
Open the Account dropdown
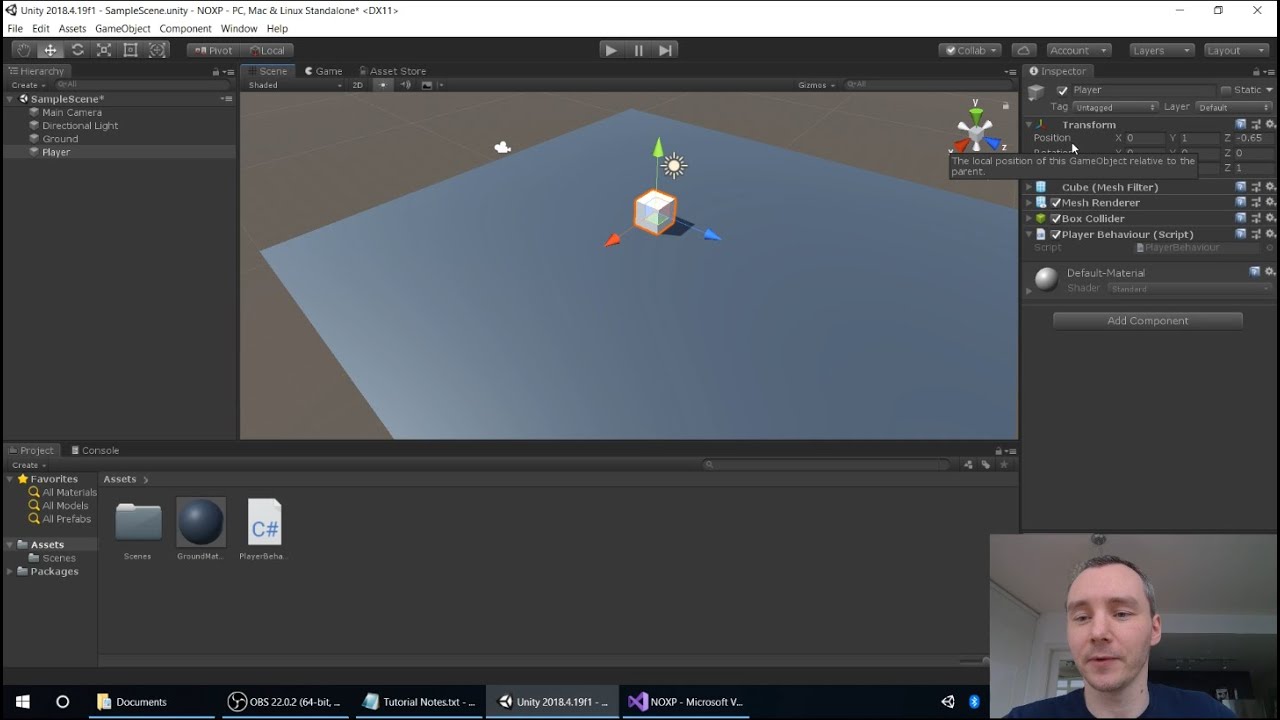[1078, 50]
